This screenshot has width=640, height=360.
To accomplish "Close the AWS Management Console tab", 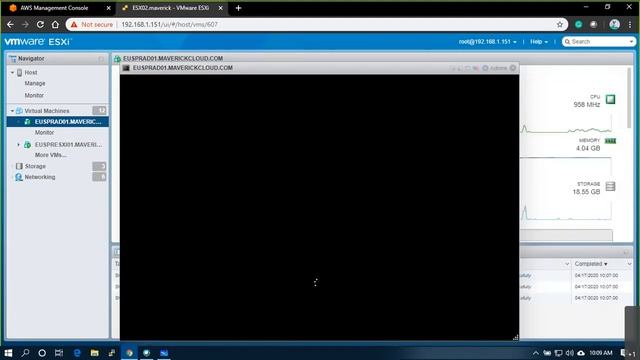I will 109,8.
